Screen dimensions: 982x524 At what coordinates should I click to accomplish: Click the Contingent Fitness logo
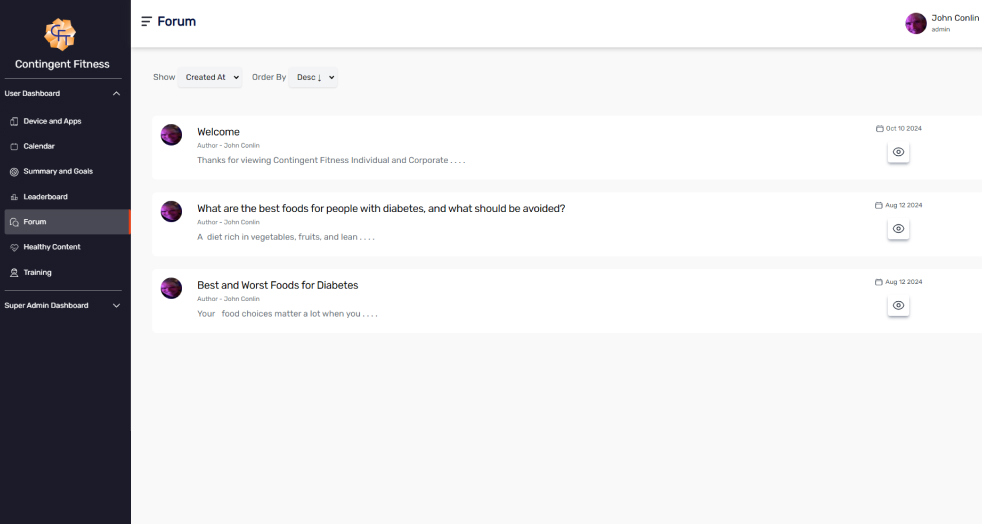click(60, 34)
